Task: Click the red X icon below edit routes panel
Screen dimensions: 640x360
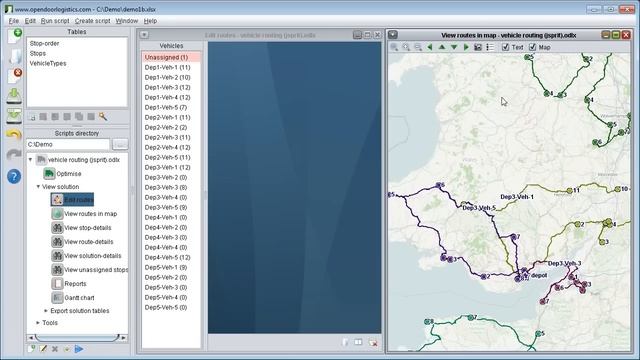Action: click(373, 342)
